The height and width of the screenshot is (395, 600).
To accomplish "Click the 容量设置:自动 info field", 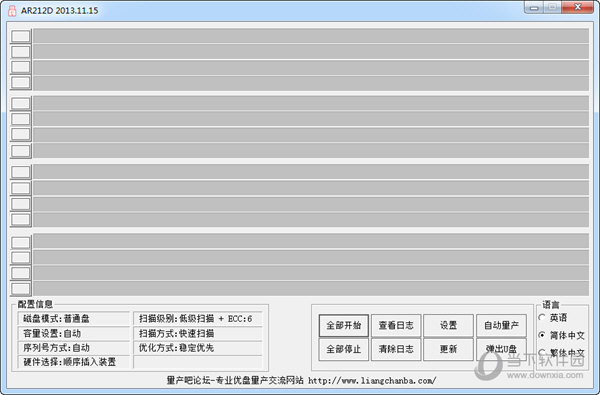I will [x=74, y=333].
